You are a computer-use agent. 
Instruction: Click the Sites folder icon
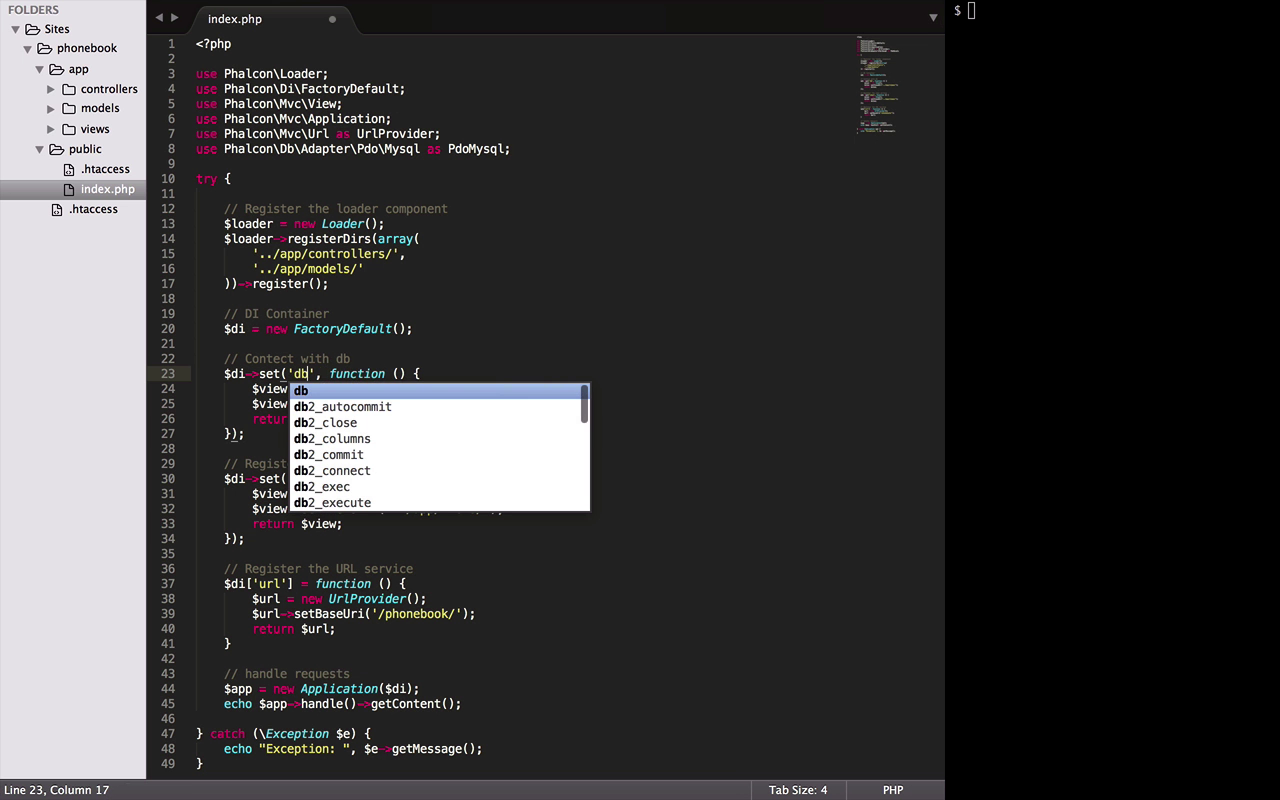pyautogui.click(x=33, y=29)
